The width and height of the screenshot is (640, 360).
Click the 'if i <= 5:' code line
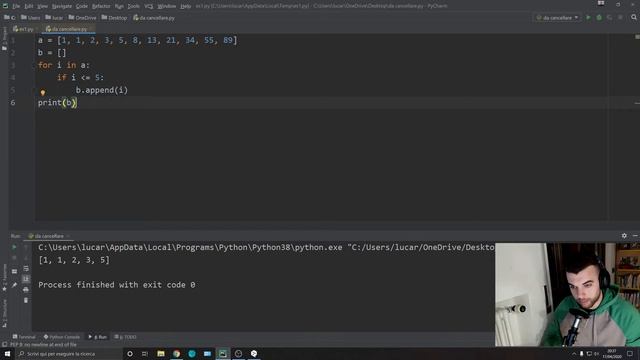coord(80,78)
